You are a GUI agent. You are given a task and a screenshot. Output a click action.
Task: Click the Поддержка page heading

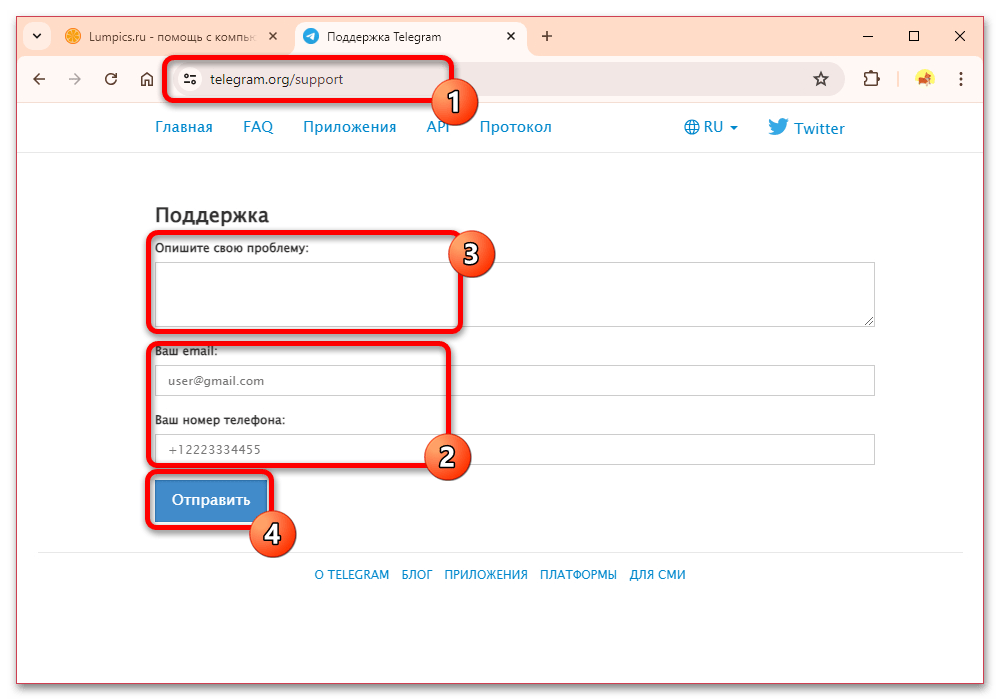pos(212,215)
